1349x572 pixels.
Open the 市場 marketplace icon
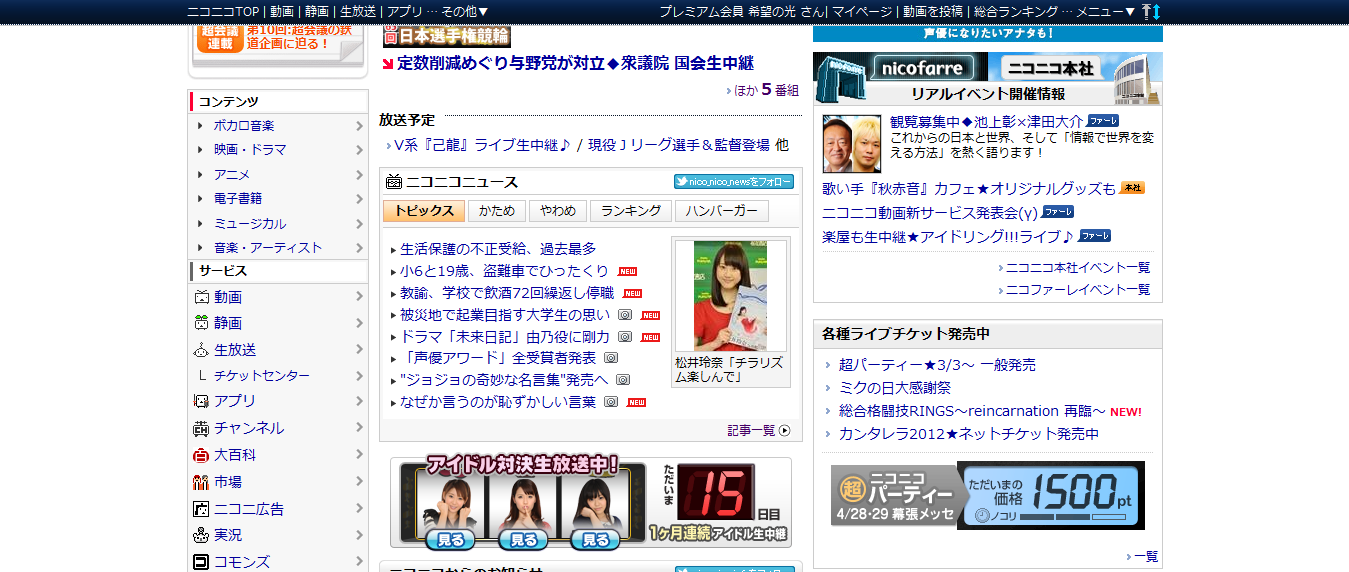pos(201,482)
